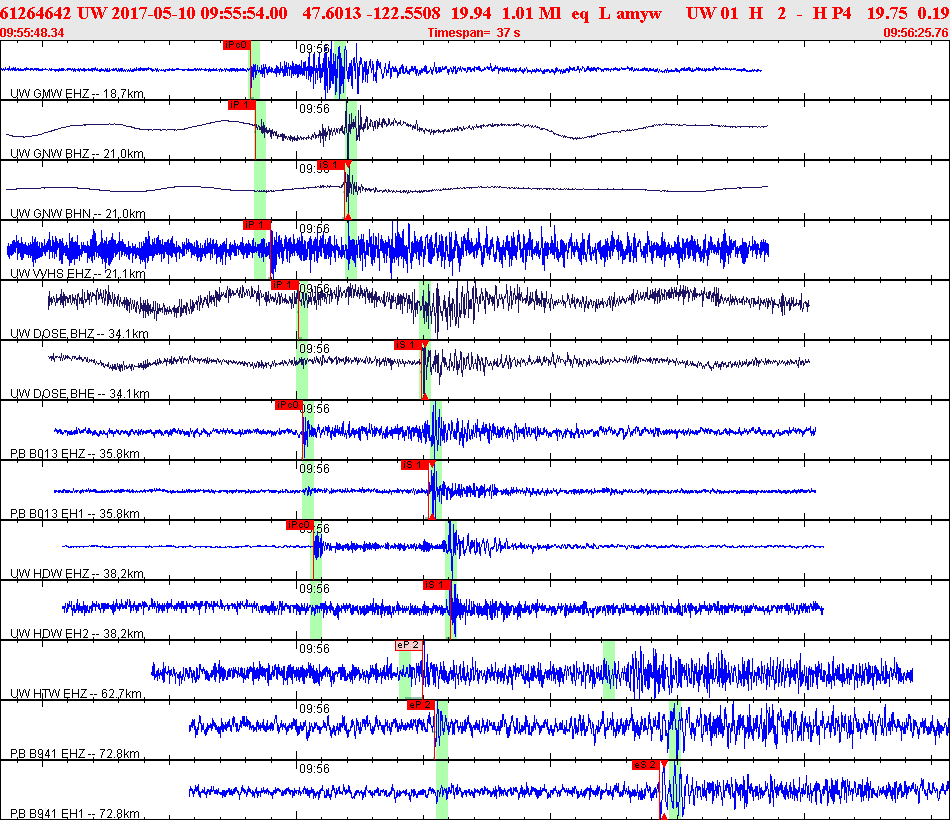Click the 'Timespan= 37 s' label
This screenshot has height=820, width=950.
(474, 33)
